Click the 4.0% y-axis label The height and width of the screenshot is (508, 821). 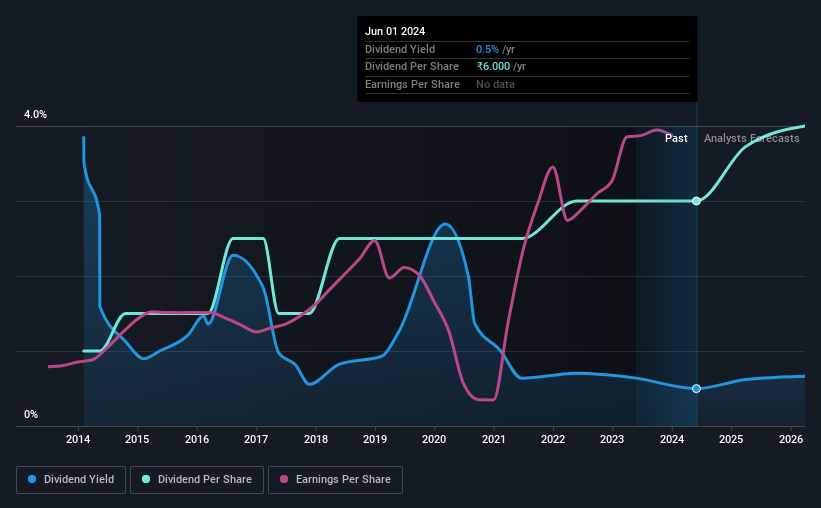coord(35,115)
